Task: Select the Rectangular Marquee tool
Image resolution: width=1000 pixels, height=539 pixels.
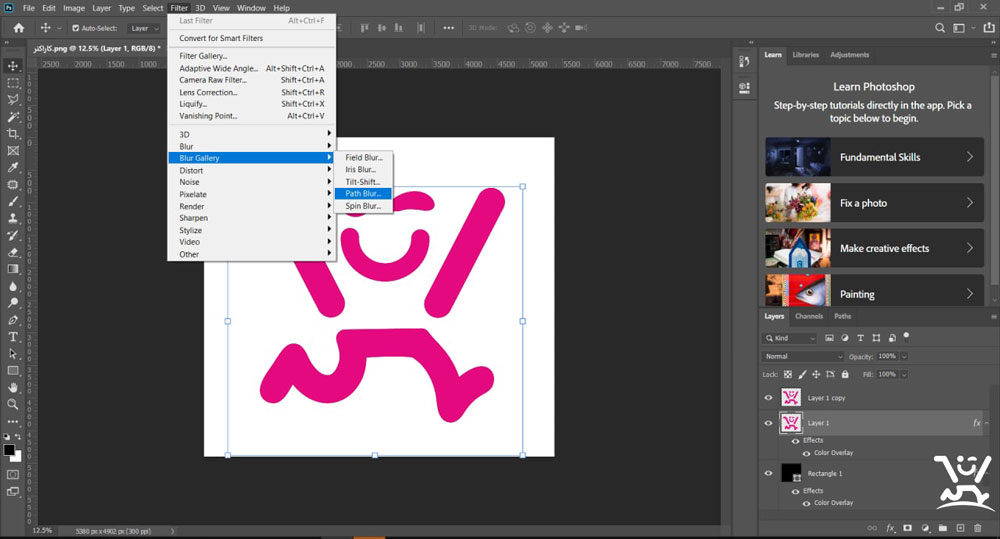Action: pos(13,83)
